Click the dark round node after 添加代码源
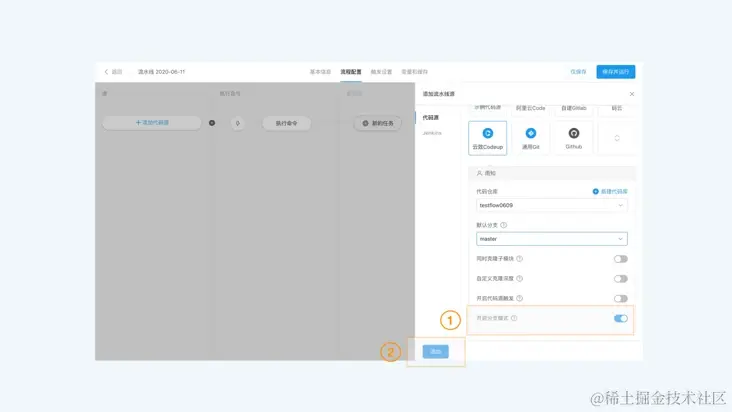Viewport: 732px width, 412px height. coord(212,123)
